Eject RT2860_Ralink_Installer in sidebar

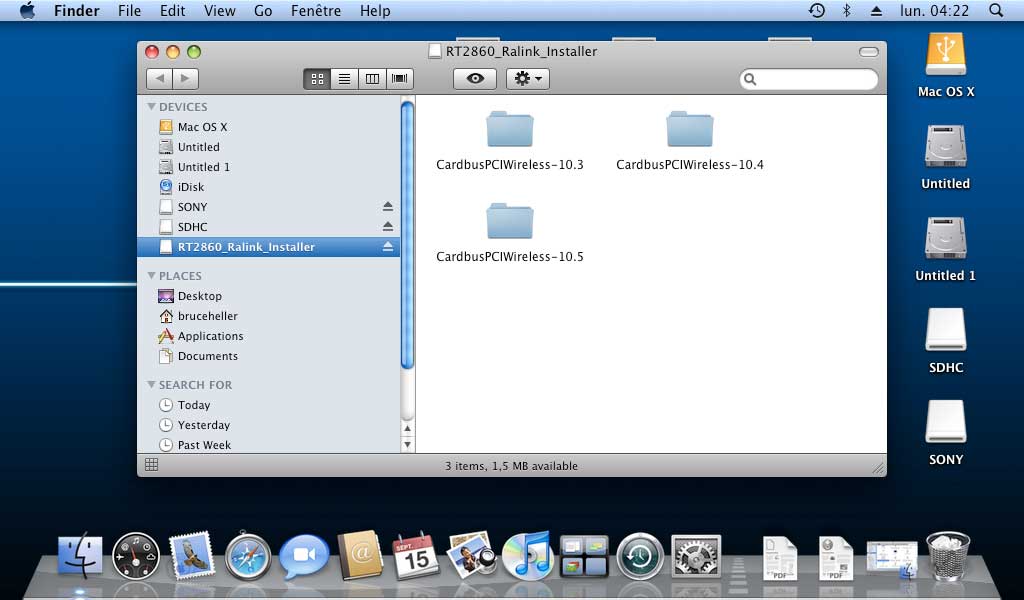[x=388, y=247]
